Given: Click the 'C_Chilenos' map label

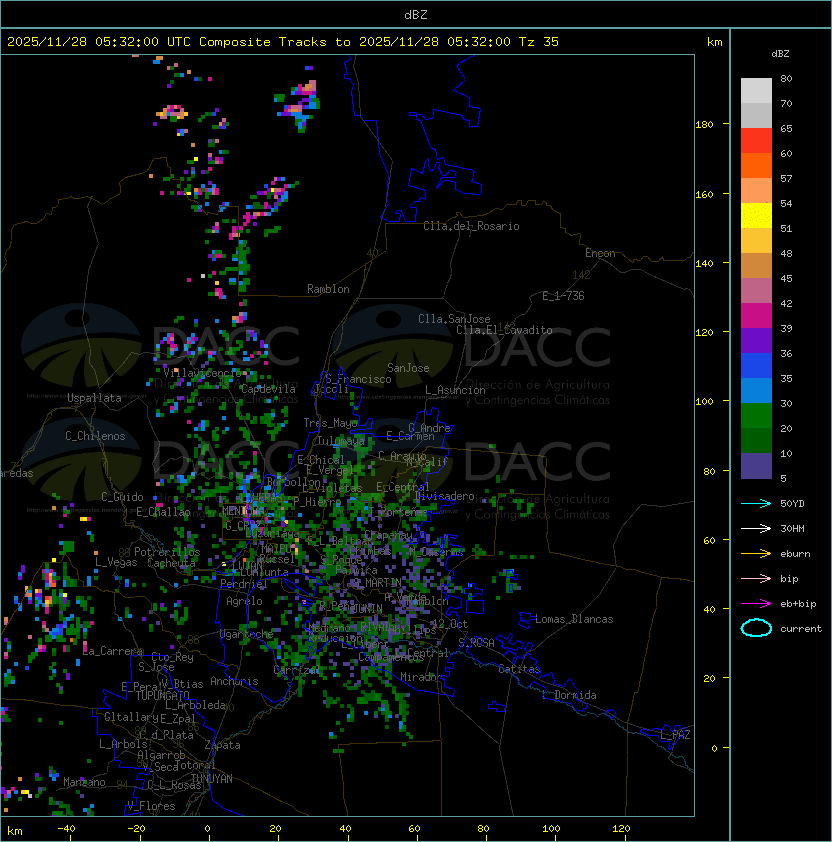Looking at the screenshot, I should tap(95, 436).
